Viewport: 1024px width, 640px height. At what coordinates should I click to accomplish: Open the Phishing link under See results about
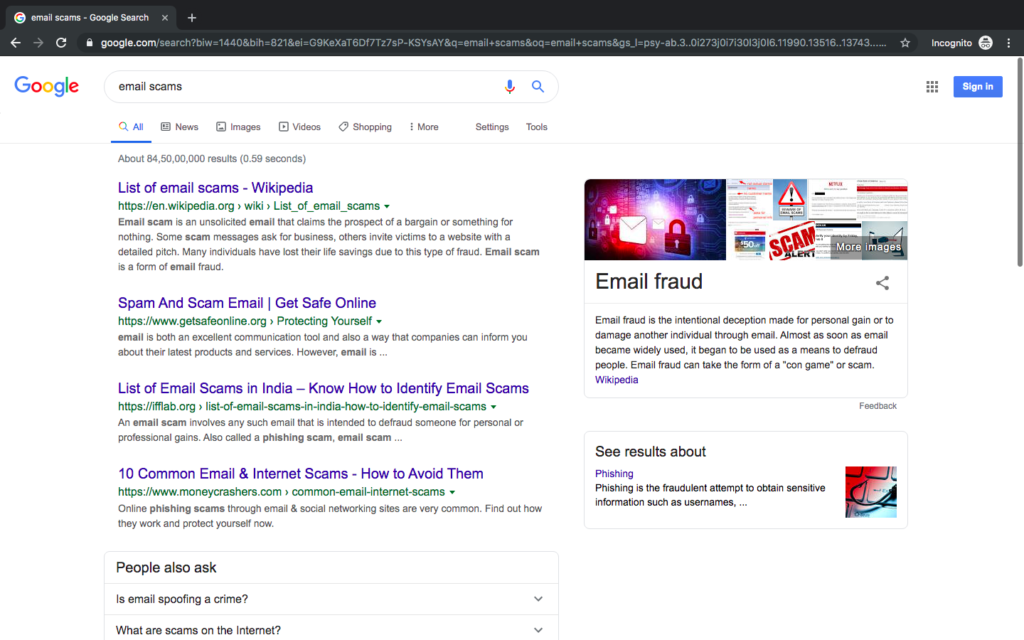(614, 473)
